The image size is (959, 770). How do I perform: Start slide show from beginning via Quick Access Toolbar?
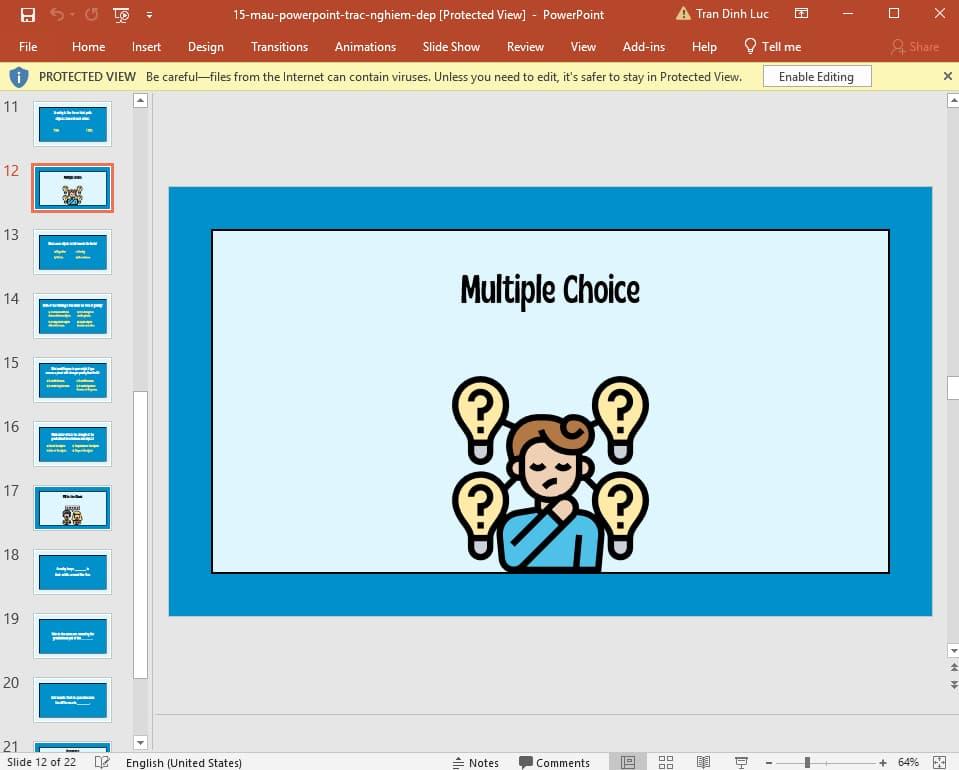(x=120, y=14)
